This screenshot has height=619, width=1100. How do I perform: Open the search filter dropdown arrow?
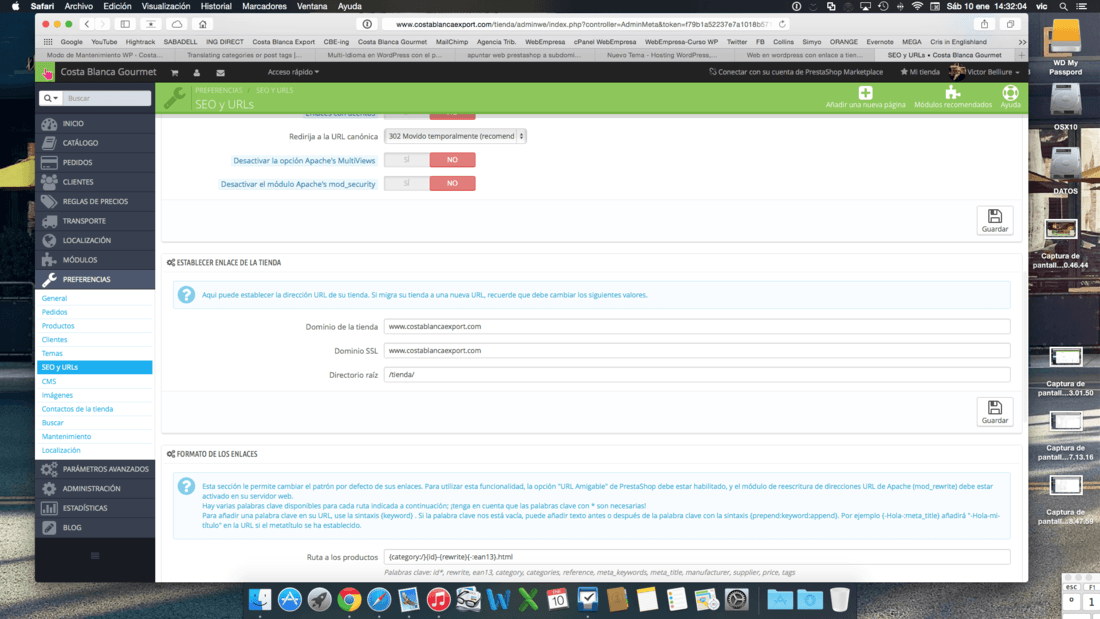51,98
